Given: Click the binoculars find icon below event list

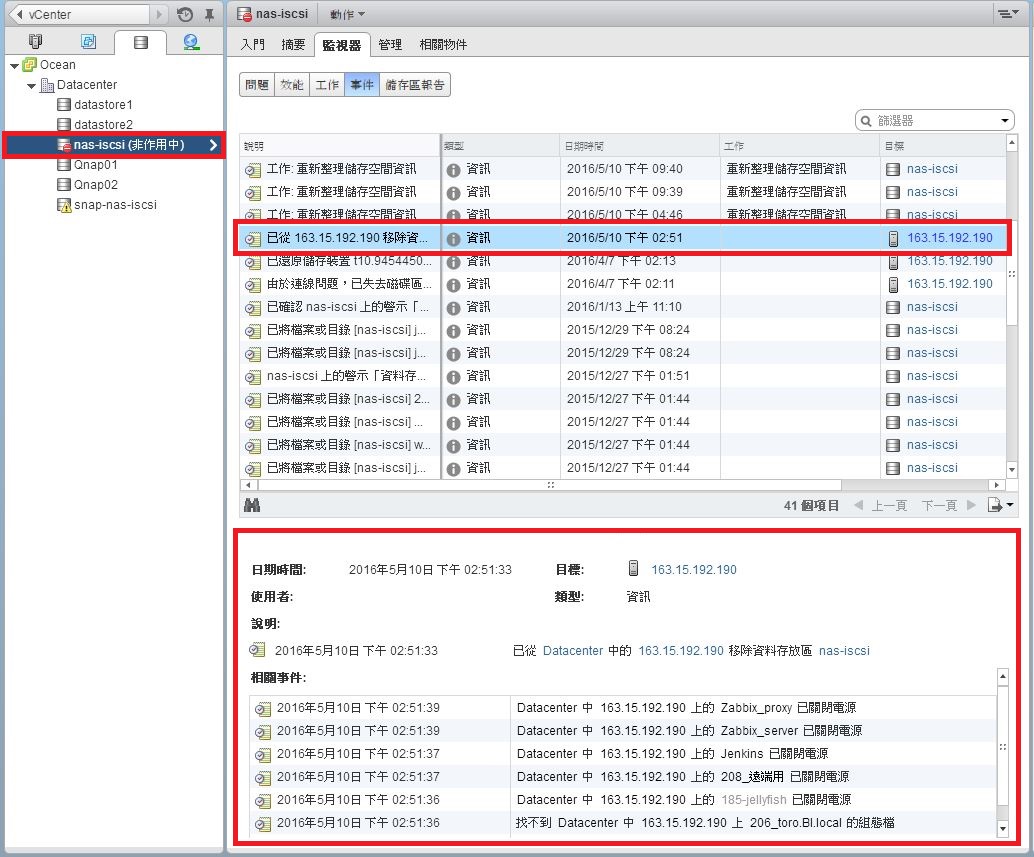Looking at the screenshot, I should (x=252, y=506).
